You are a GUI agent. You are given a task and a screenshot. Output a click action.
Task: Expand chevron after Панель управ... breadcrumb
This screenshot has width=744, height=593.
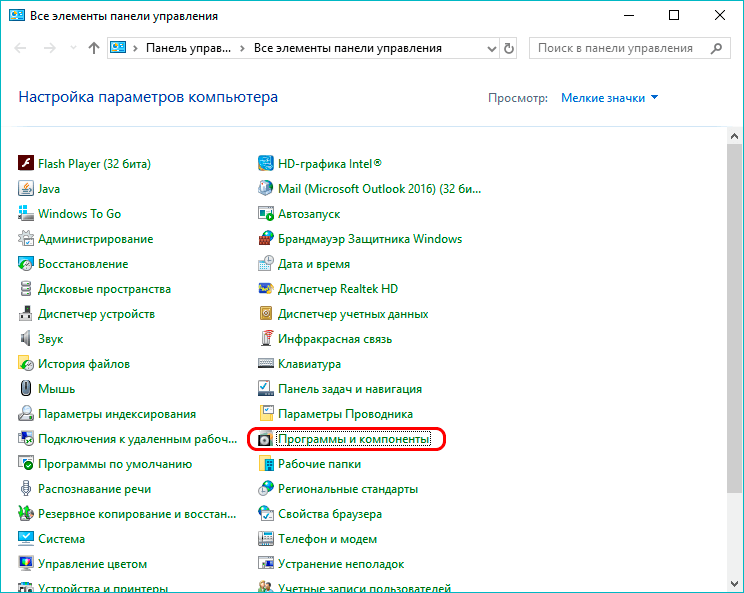point(242,48)
